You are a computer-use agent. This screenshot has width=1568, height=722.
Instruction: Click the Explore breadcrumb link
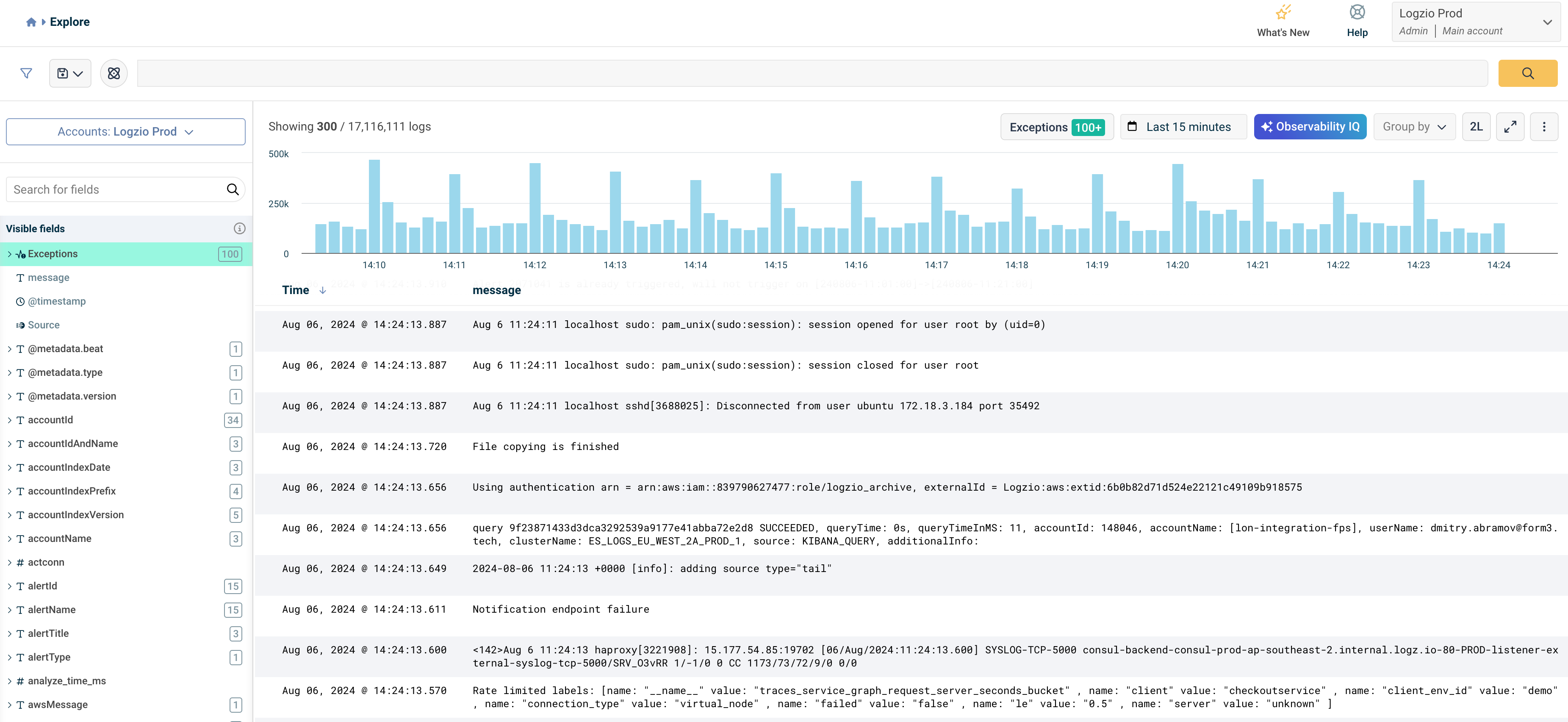69,22
